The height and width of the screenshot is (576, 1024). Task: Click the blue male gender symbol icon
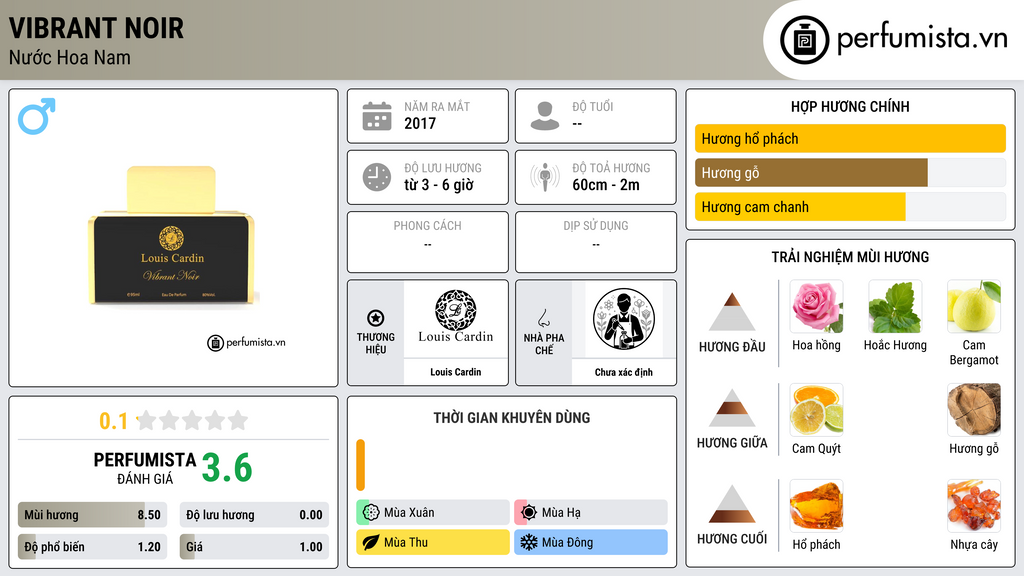pyautogui.click(x=37, y=116)
